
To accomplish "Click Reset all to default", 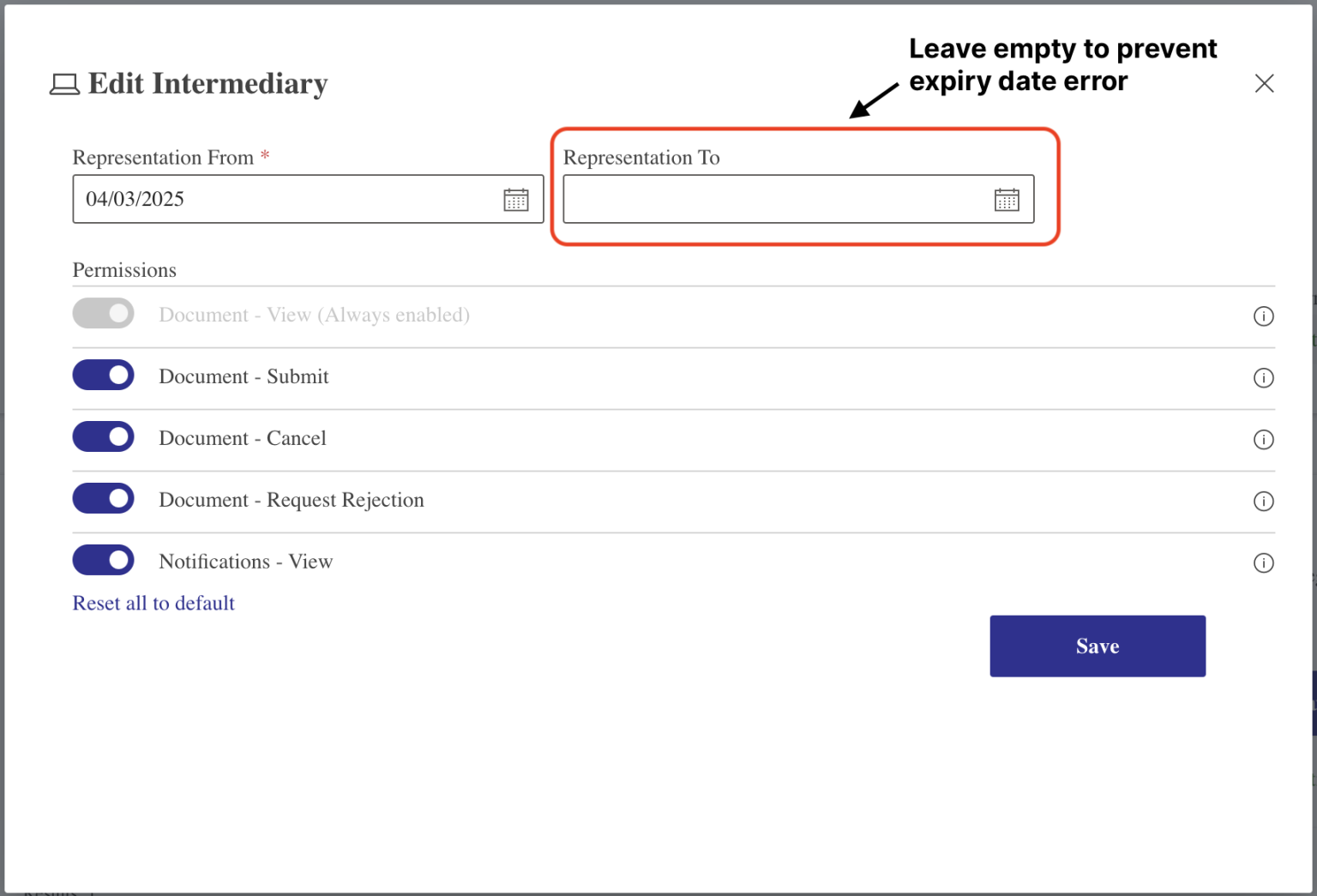I will [x=153, y=603].
